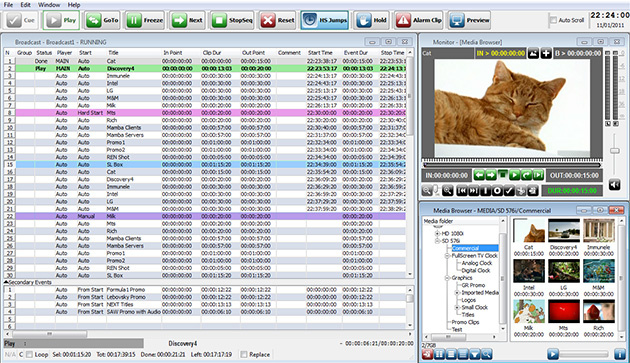Jump to clip end with next-mark icon
630x363 pixels.
pyautogui.click(x=474, y=191)
